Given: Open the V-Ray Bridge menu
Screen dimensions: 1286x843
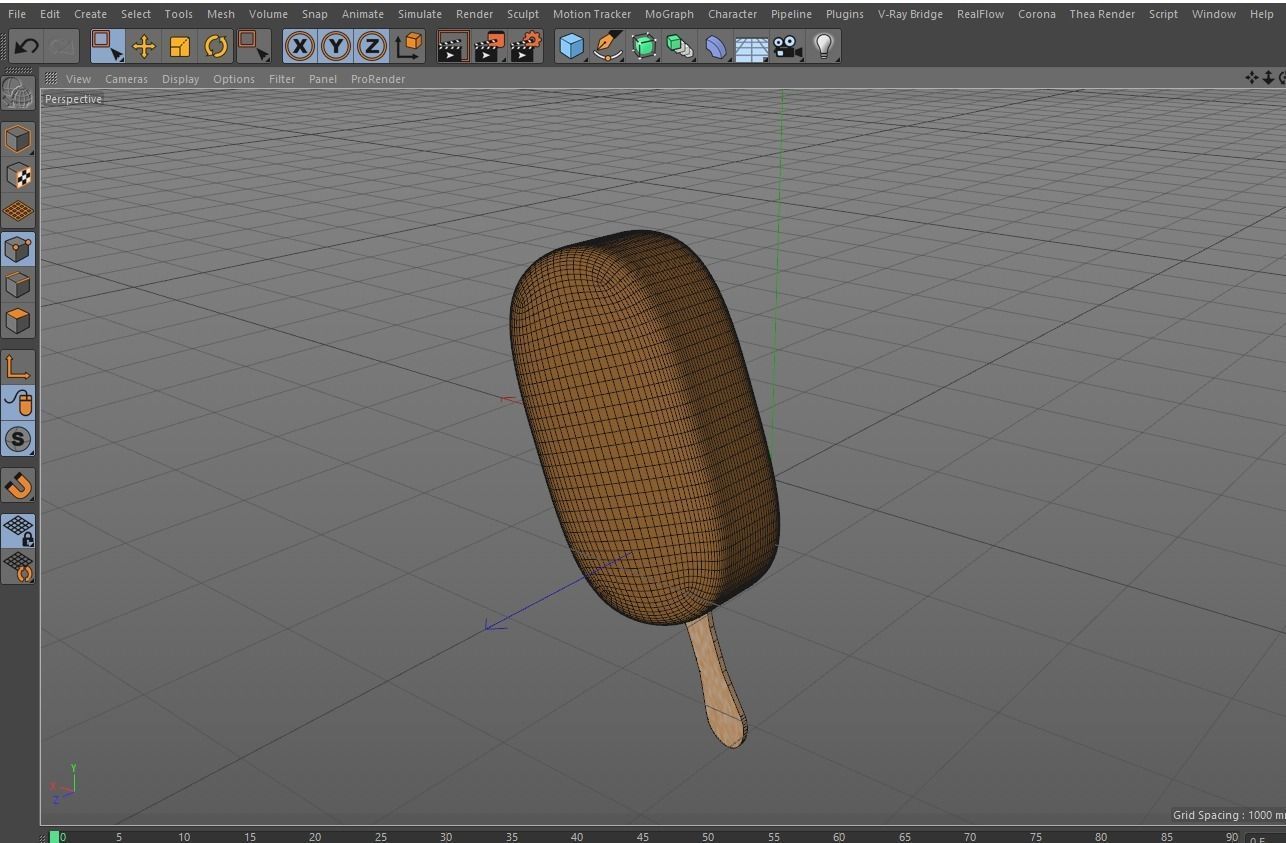Looking at the screenshot, I should click(x=911, y=14).
